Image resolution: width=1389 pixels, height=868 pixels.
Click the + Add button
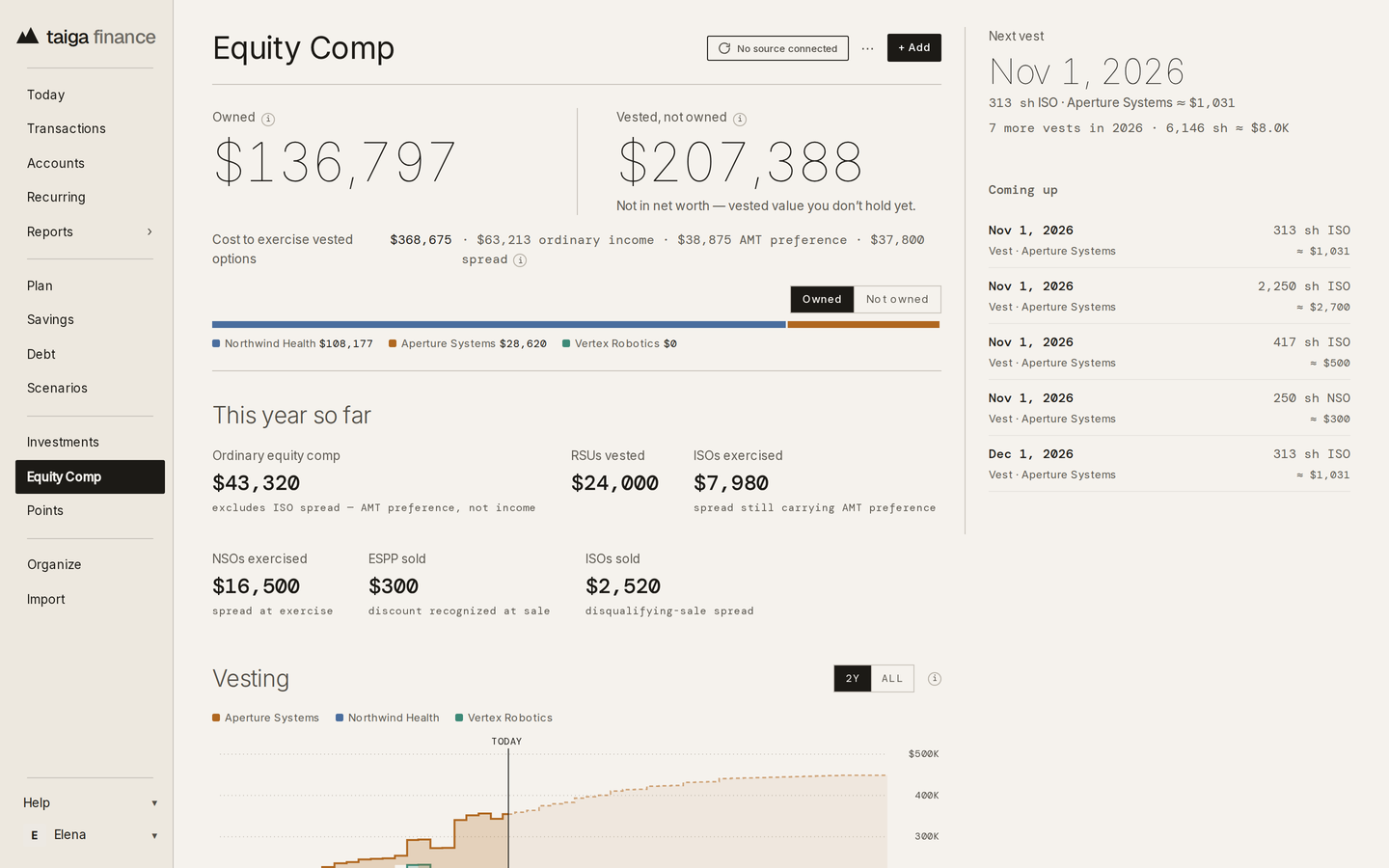pos(914,47)
